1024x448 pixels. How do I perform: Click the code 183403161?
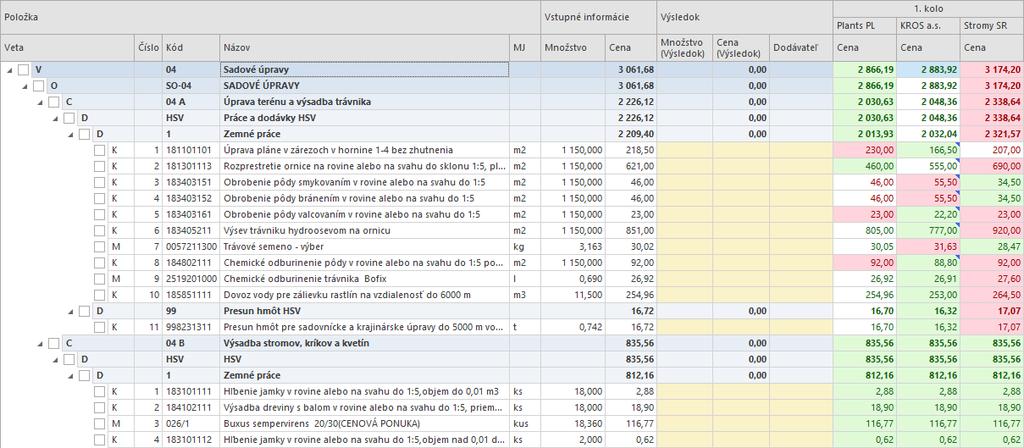click(x=186, y=214)
